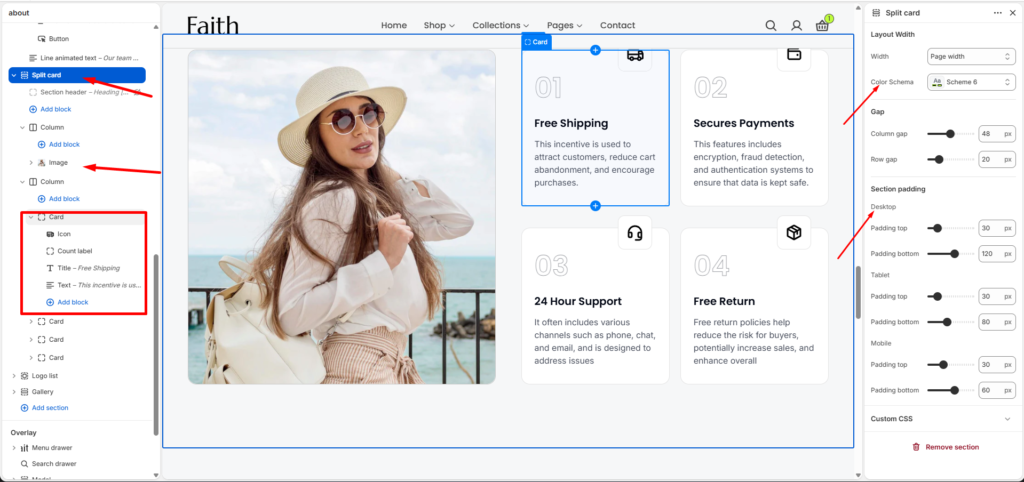Viewport: 1024px width, 482px height.
Task: Adjust the Column gap slider
Action: [950, 134]
